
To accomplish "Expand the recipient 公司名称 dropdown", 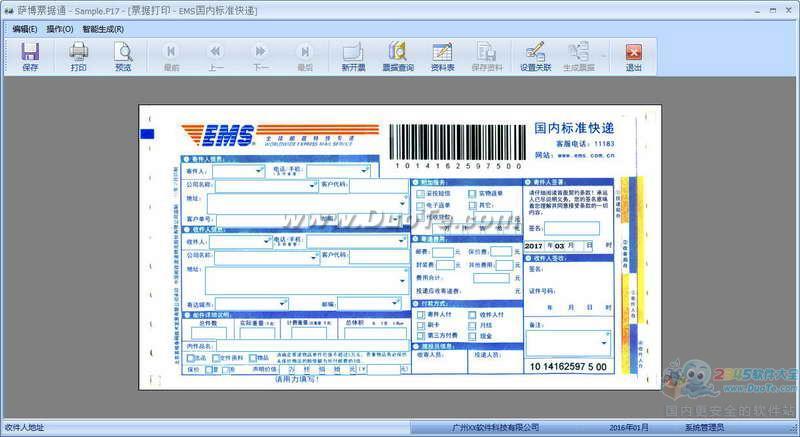I will tap(314, 259).
